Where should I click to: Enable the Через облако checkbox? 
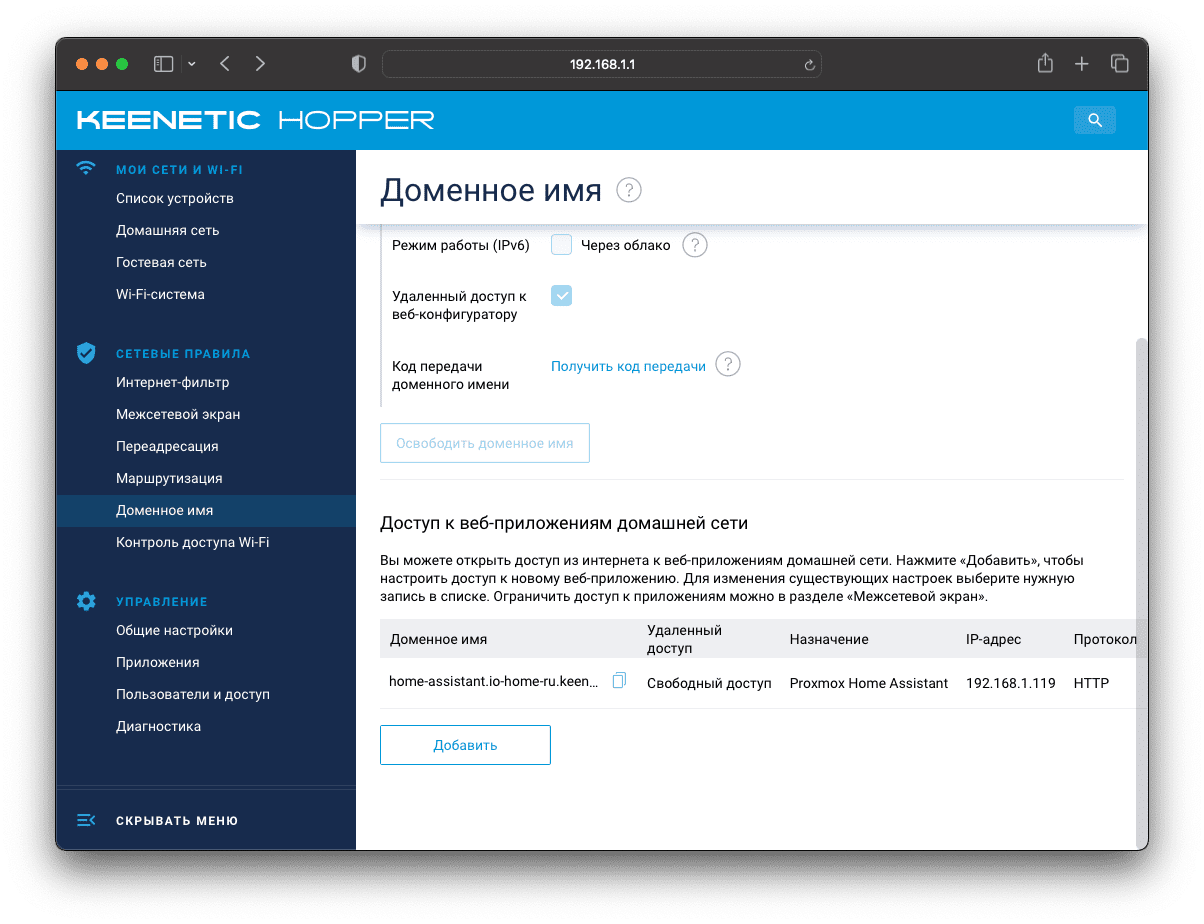[561, 245]
